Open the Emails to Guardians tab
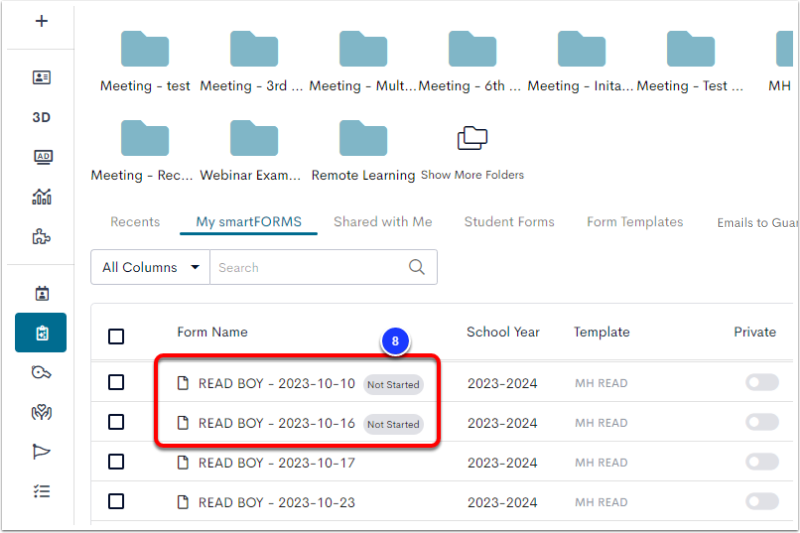This screenshot has height=533, width=800. [757, 223]
